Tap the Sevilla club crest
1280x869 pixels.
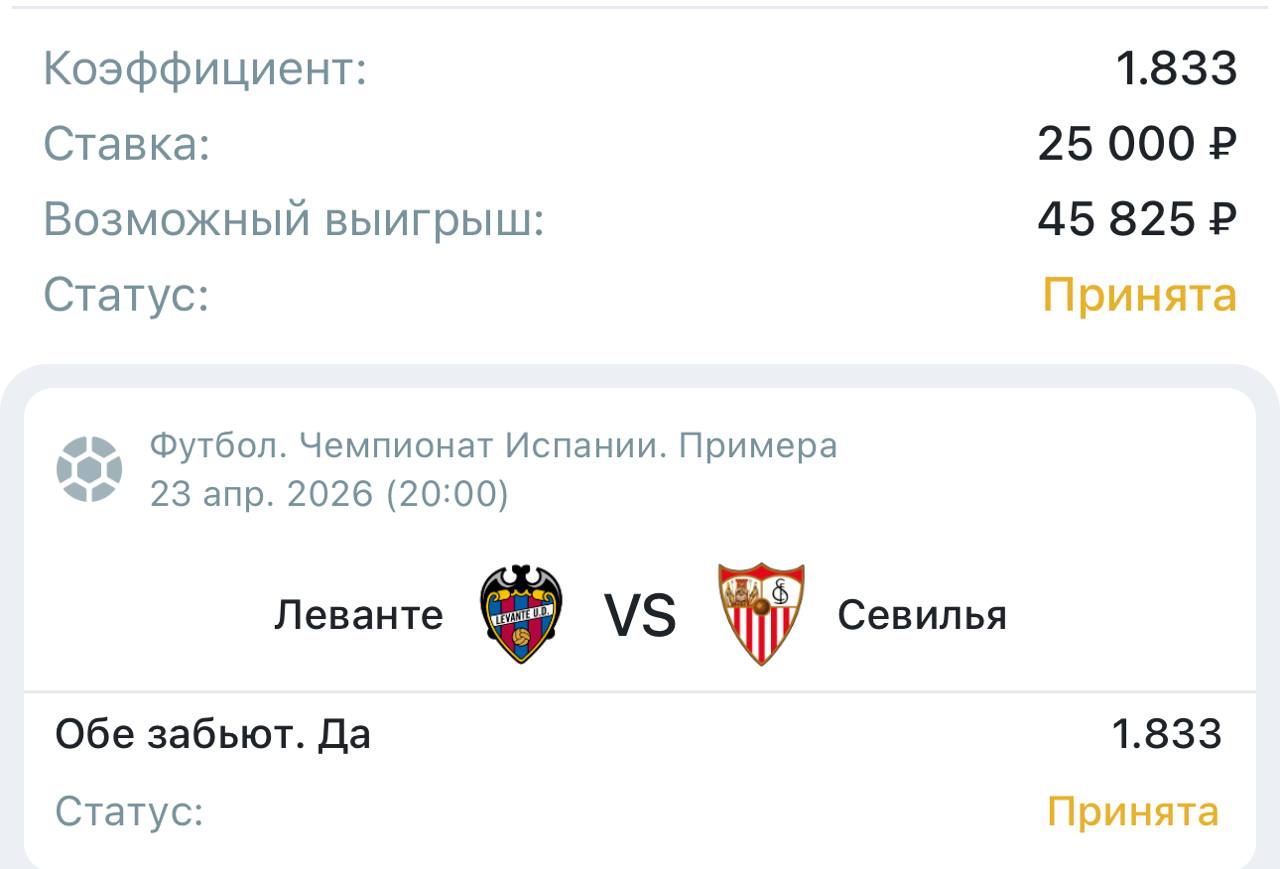(761, 614)
